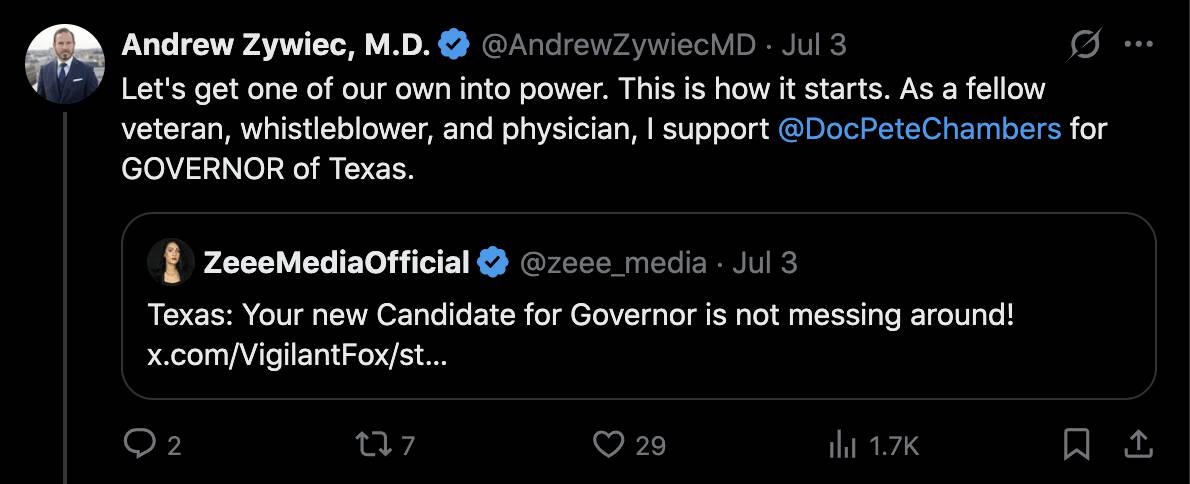The height and width of the screenshot is (484, 1190).
Task: Open the x.com/VigilantFox link
Action: click(297, 354)
